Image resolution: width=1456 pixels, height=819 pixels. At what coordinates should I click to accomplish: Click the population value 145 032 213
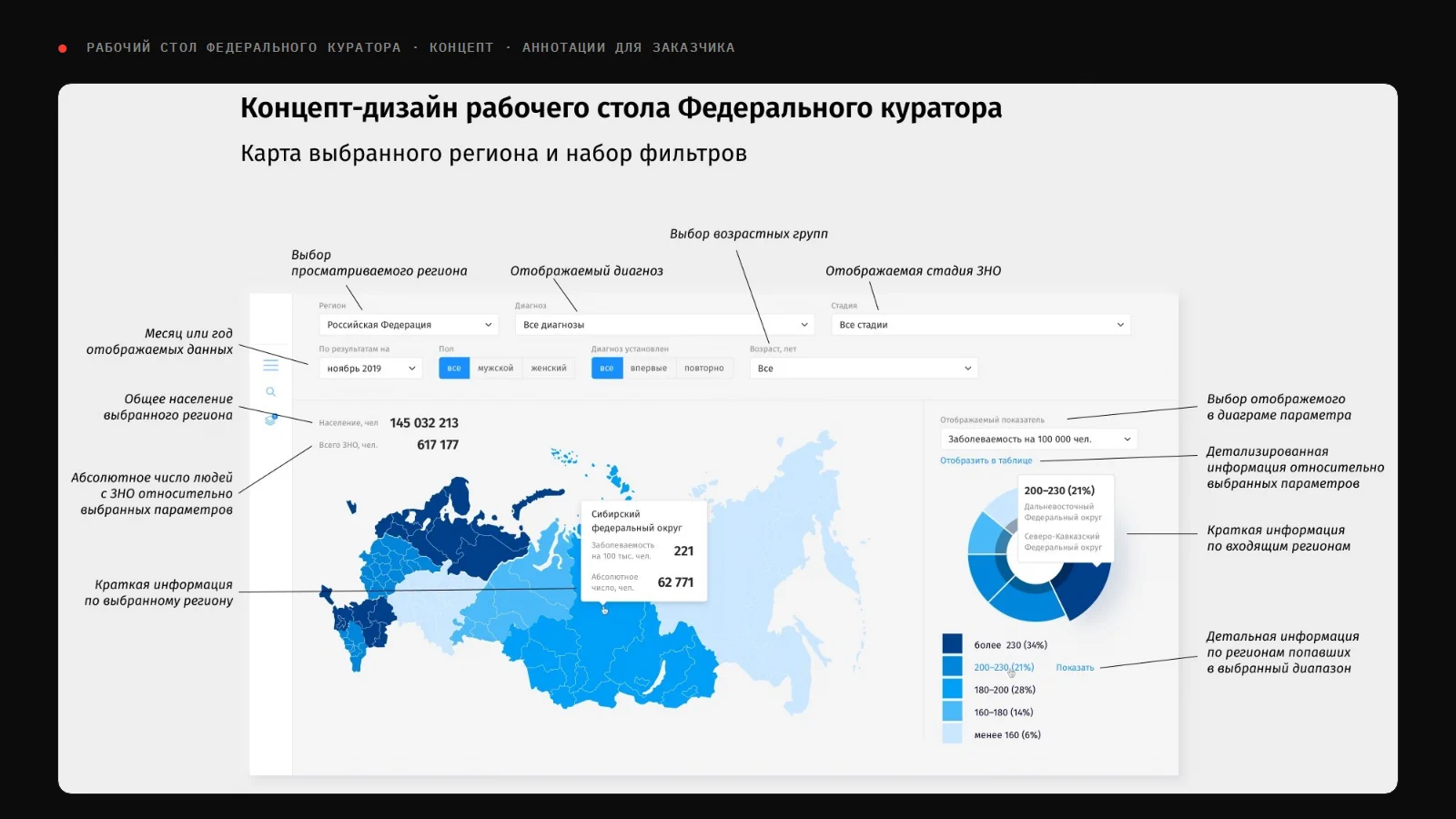point(424,423)
